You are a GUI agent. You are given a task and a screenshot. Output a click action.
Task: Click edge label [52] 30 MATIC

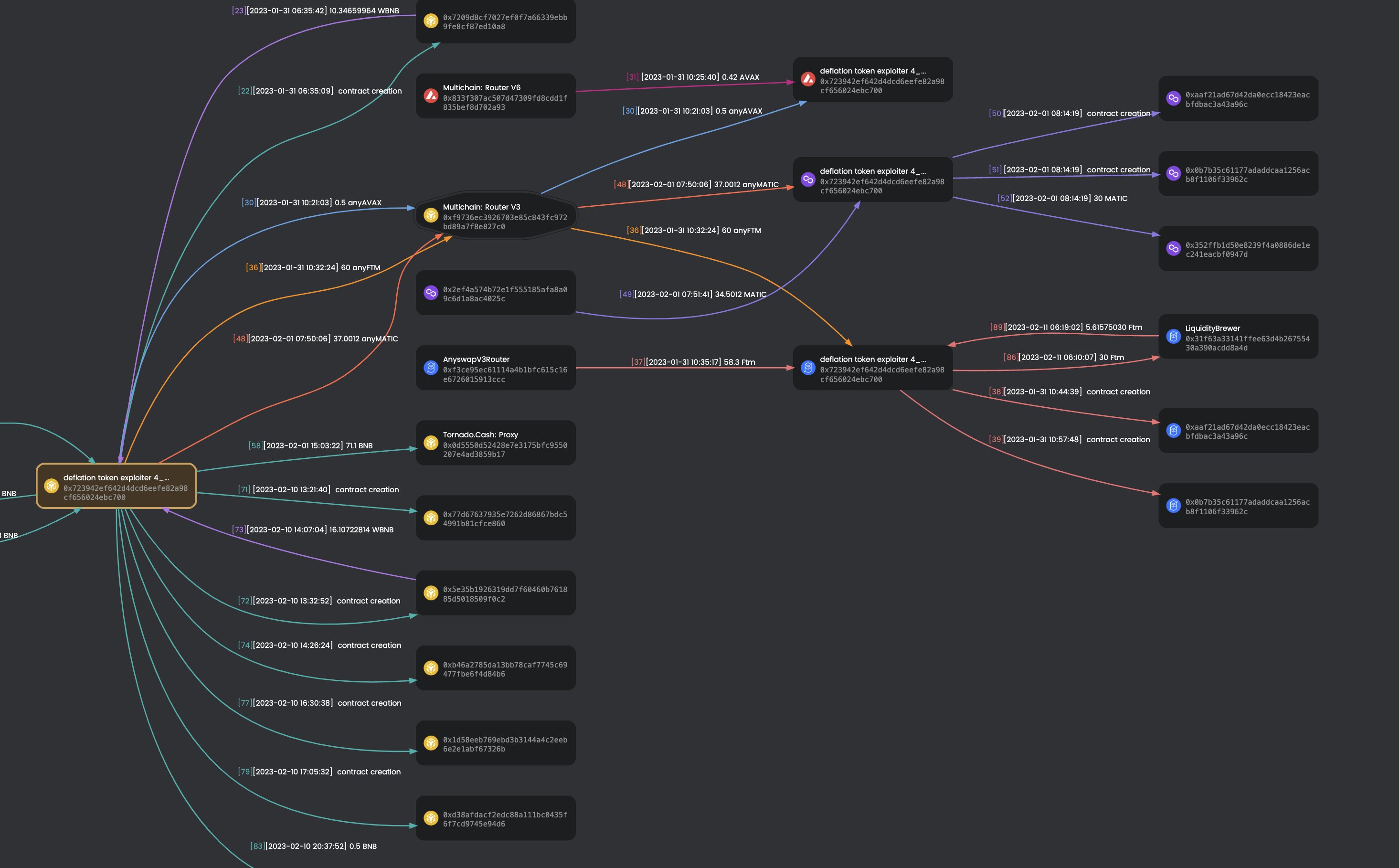click(1062, 198)
